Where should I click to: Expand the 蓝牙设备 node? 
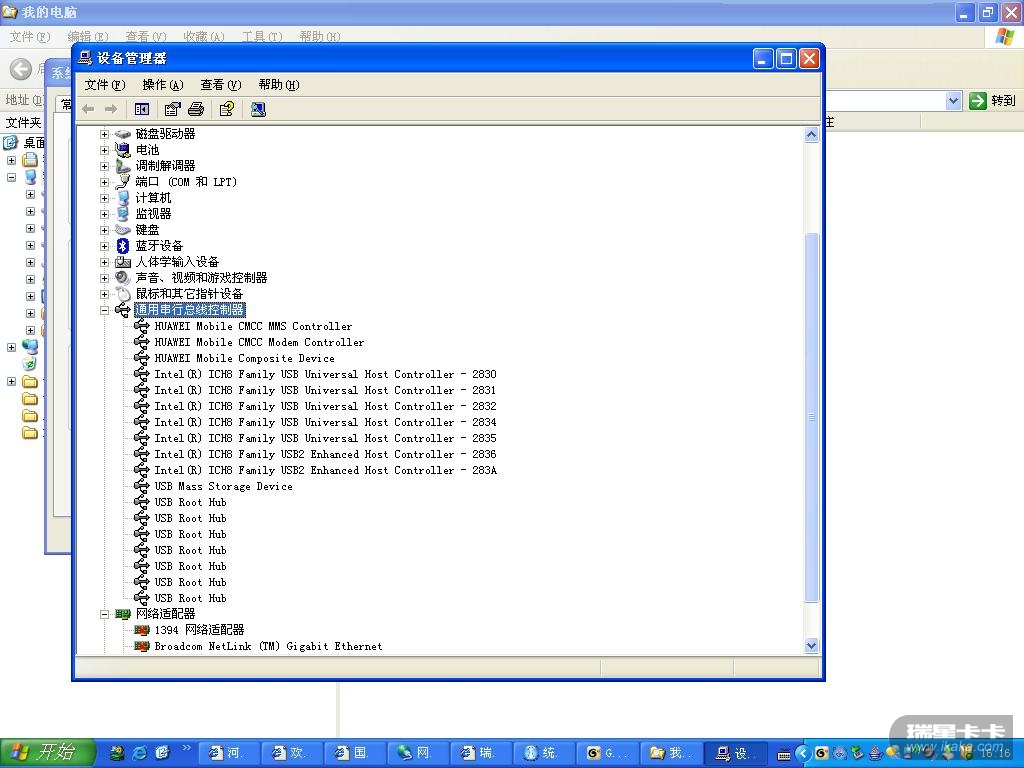[x=104, y=246]
